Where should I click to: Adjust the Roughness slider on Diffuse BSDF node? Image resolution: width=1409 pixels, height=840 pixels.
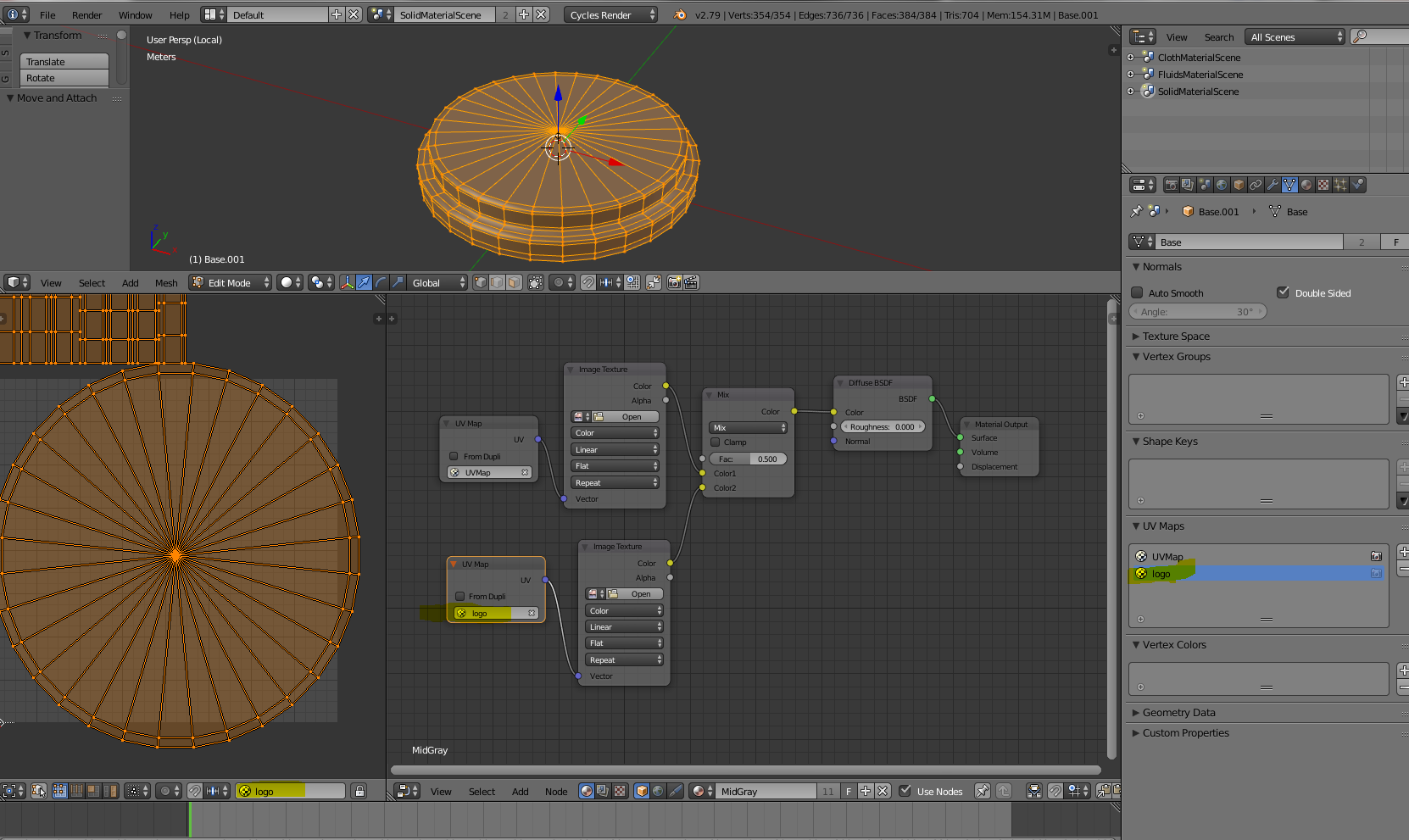883,427
